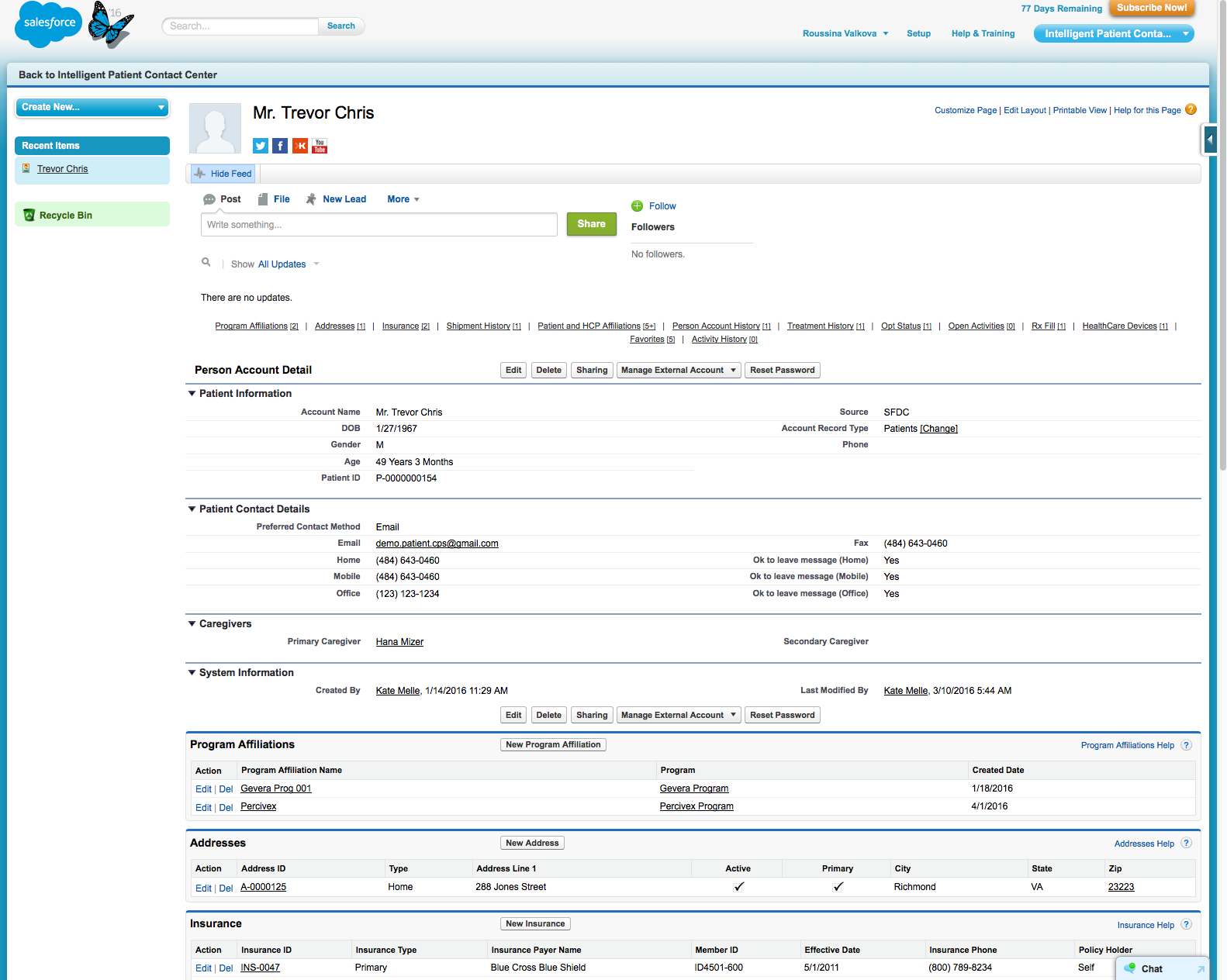1227x980 pixels.
Task: Jump to the Rx Fill related list
Action: [x=1048, y=326]
